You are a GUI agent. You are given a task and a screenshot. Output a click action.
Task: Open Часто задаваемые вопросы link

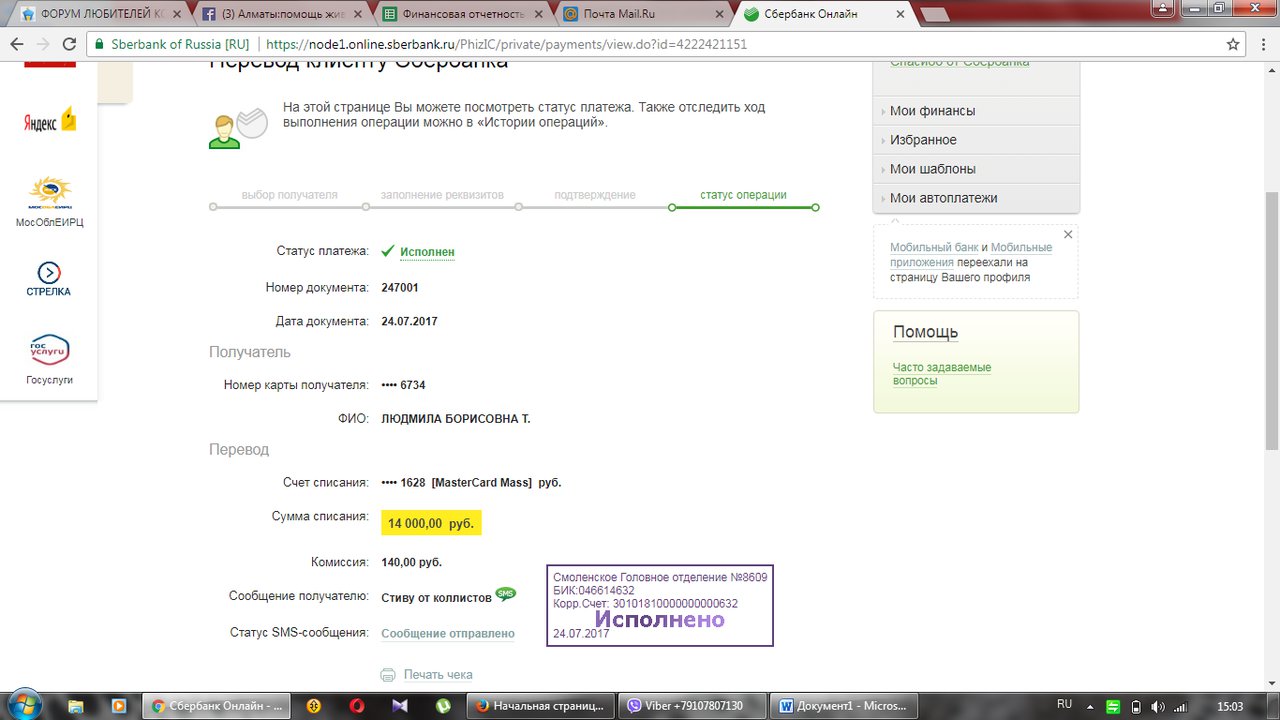942,374
